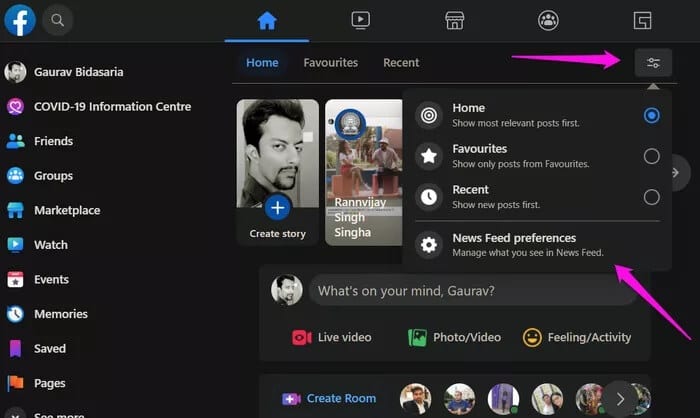The height and width of the screenshot is (418, 700).
Task: Open the Gaming icon in top navigation
Action: click(x=642, y=21)
